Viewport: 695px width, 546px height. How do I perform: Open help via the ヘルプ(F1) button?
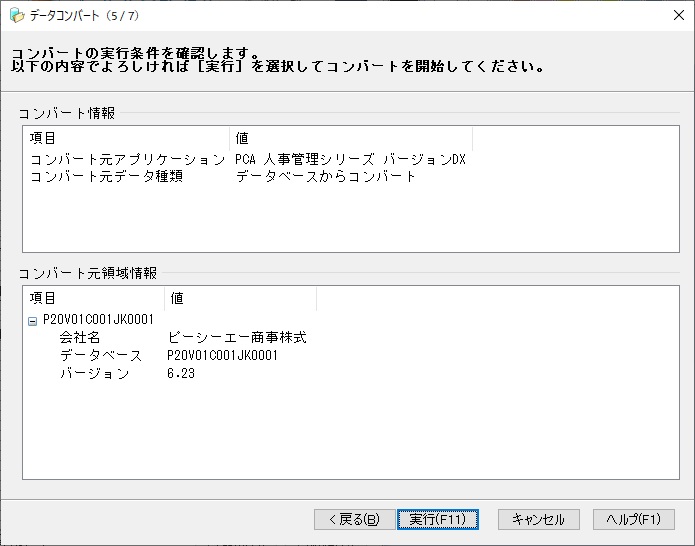(634, 519)
